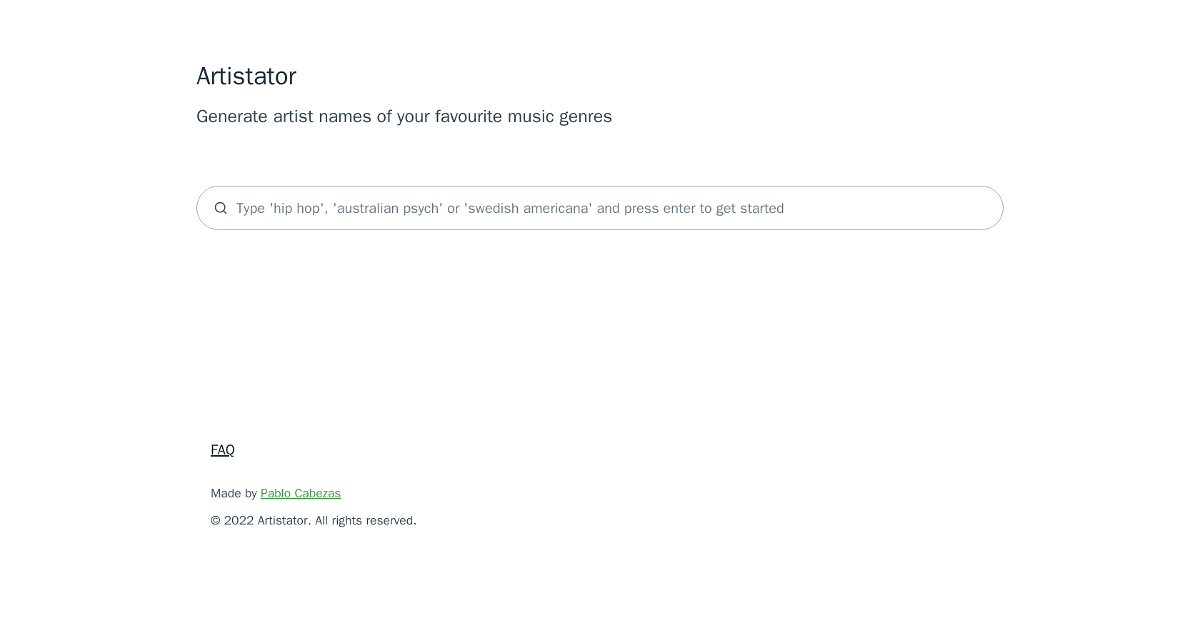Click the 'australian psych' placeholder portion
1200x626 pixels.
pos(388,208)
